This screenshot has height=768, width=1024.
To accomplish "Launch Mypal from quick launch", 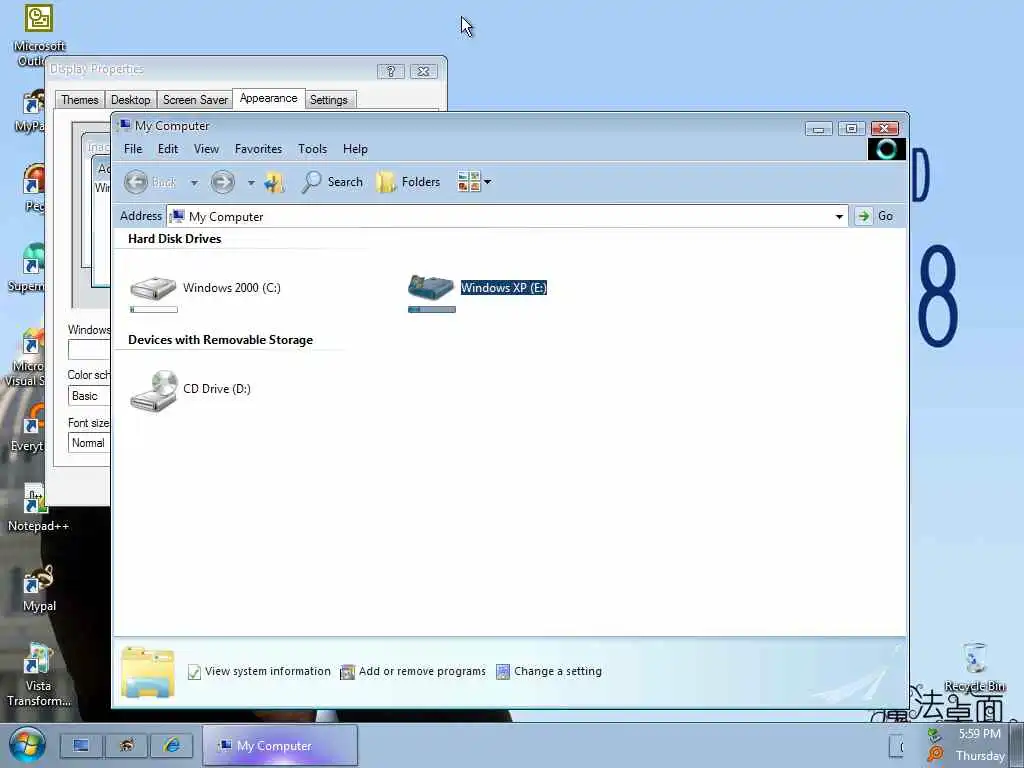I will 127,745.
